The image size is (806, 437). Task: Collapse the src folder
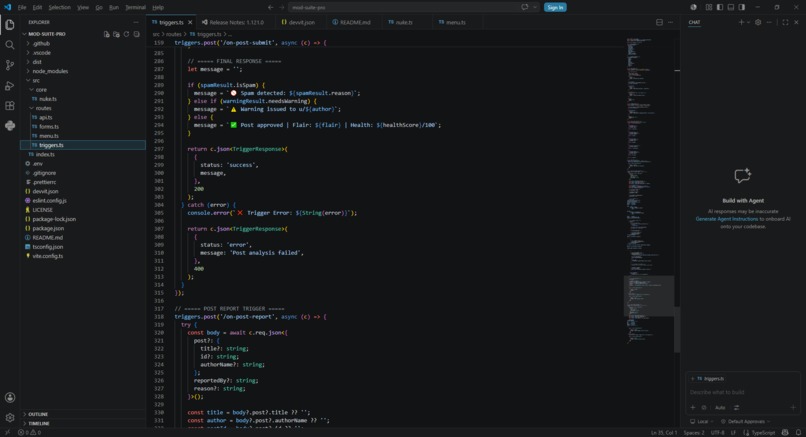[82, 80]
